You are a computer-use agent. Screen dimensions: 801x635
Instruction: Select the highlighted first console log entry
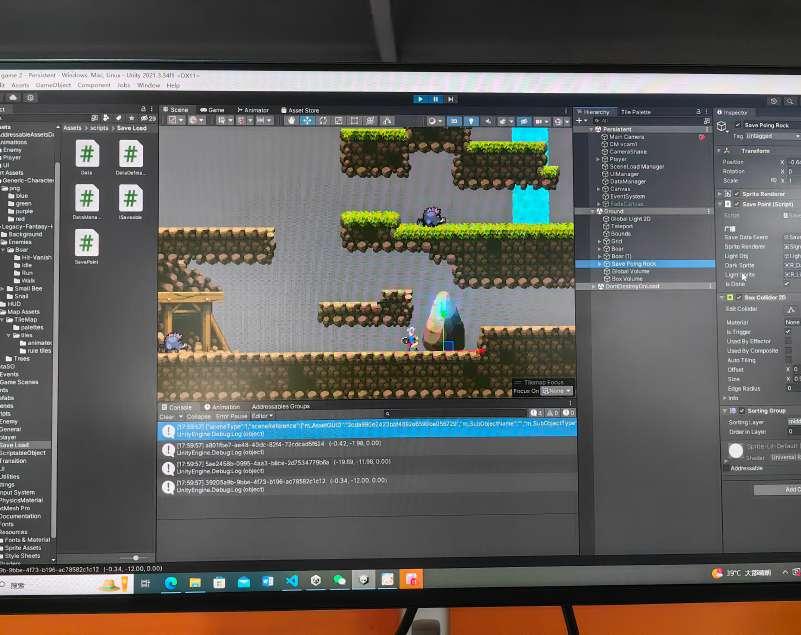(367, 430)
